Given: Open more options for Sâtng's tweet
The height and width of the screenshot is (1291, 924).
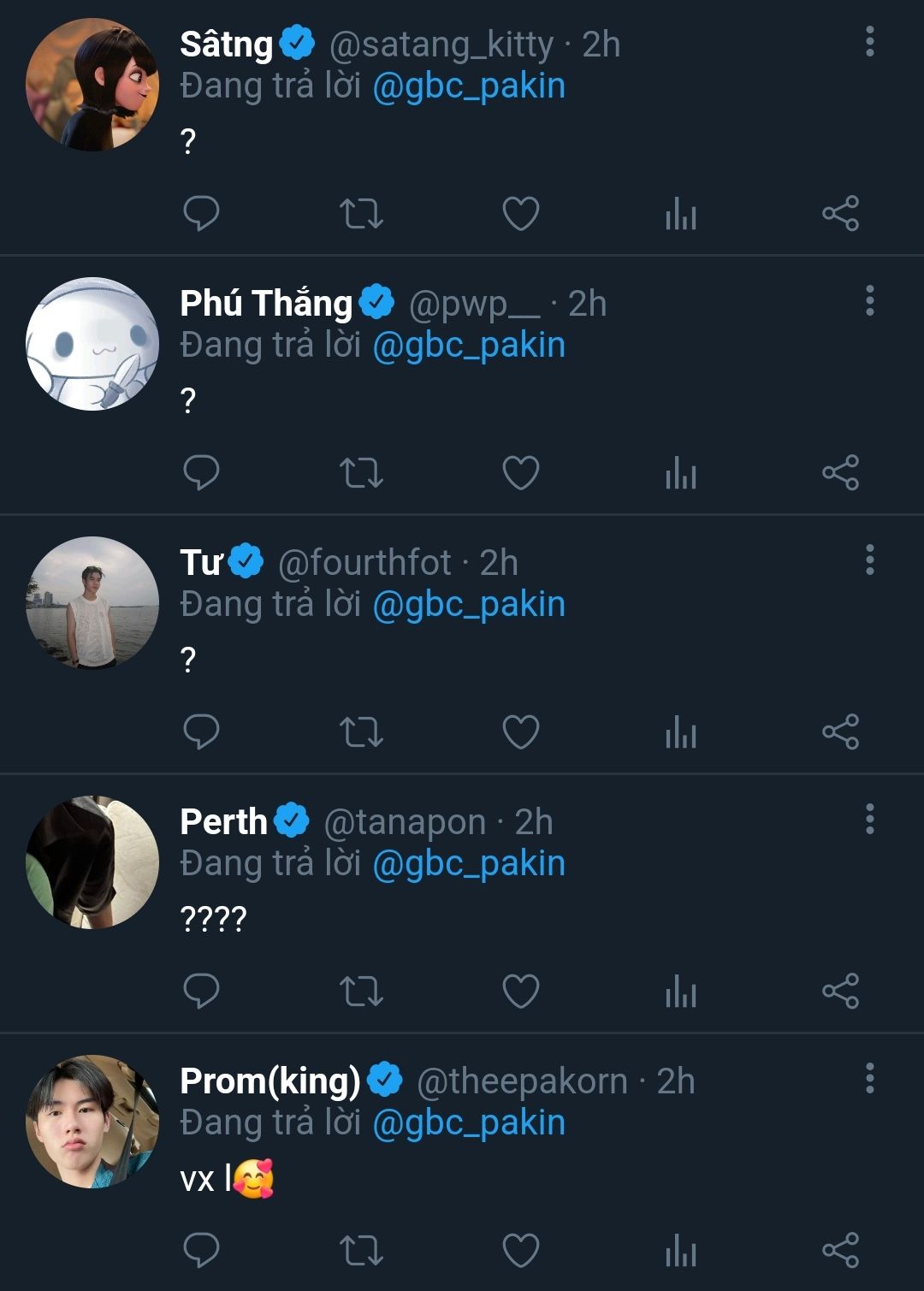Looking at the screenshot, I should [869, 41].
